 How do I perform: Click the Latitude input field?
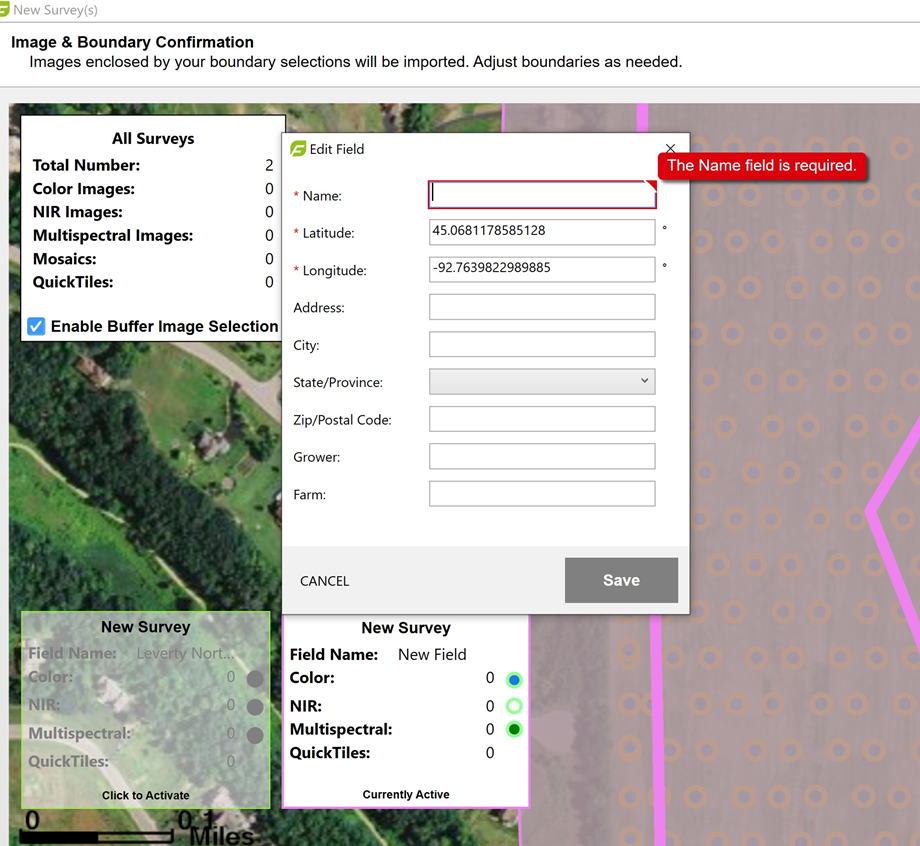[x=542, y=232]
